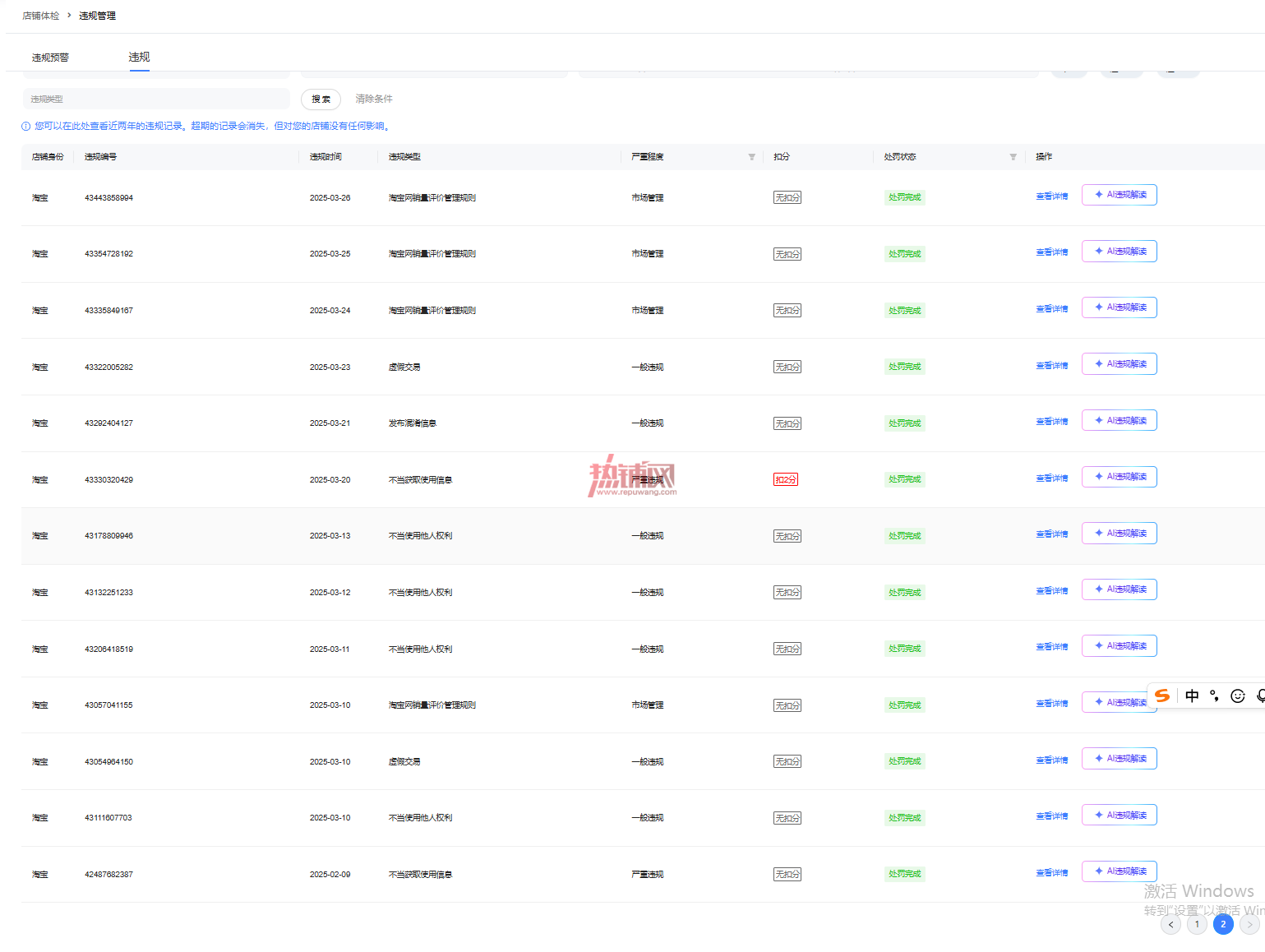
Task: Go to previous page with left arrow
Action: [1170, 925]
